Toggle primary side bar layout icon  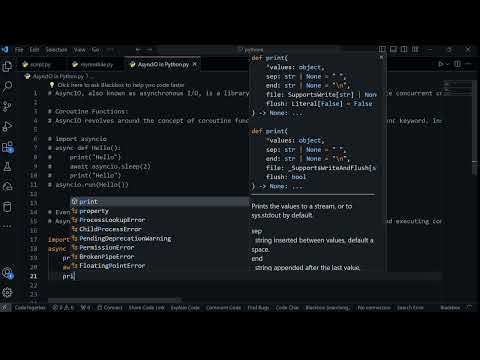coord(382,49)
